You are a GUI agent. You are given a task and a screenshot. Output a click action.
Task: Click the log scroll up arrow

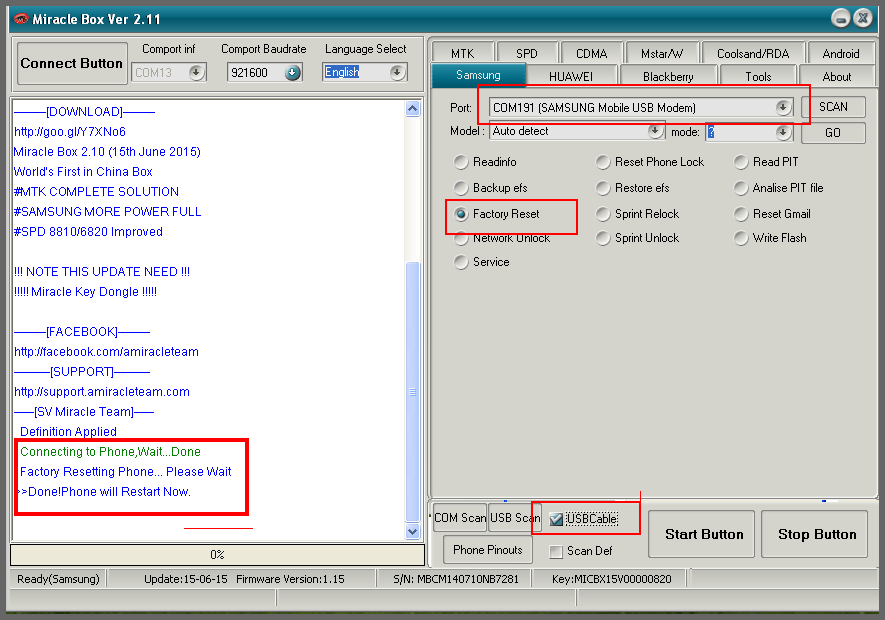pyautogui.click(x=413, y=109)
